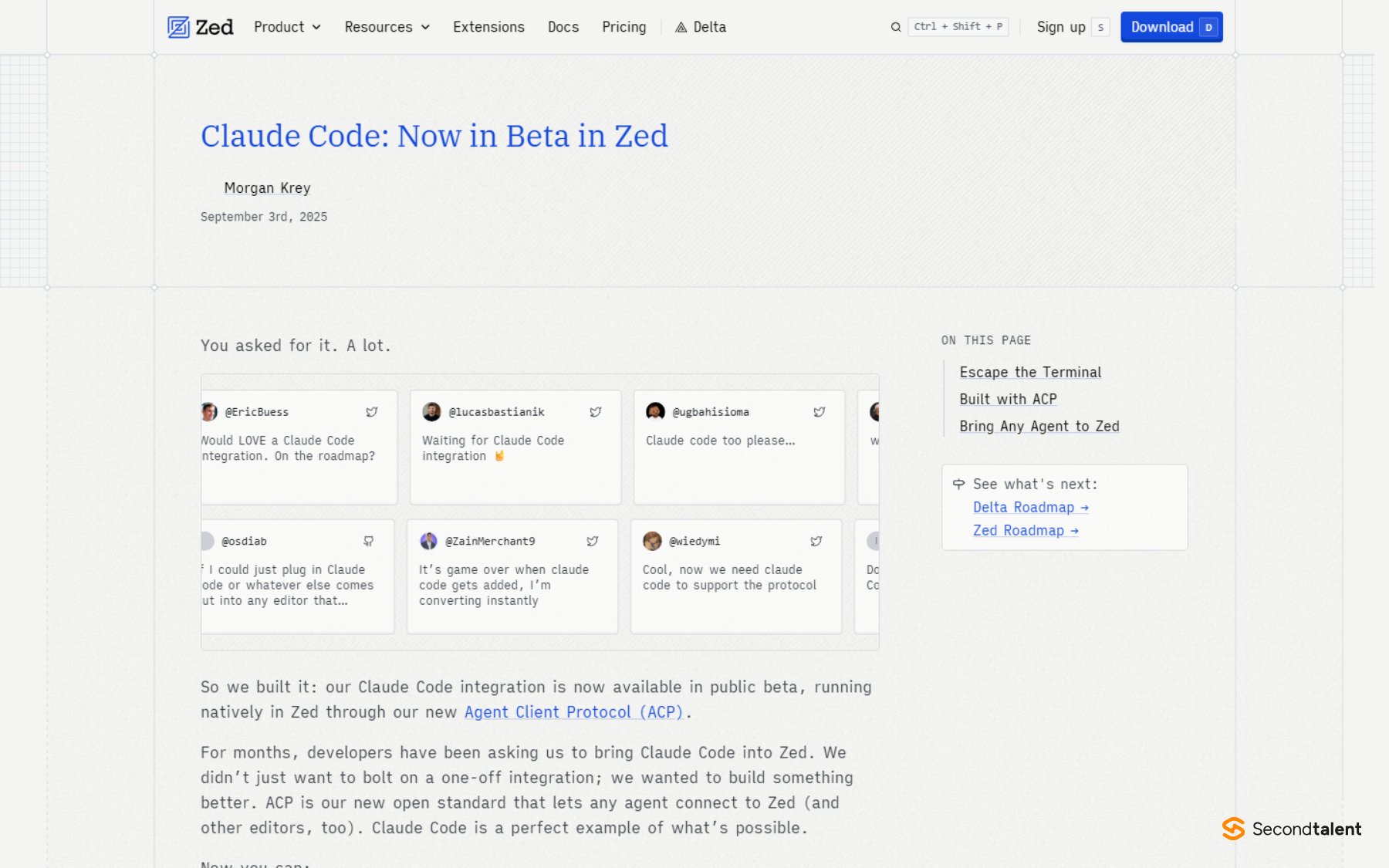Jump to Escape the Terminal section
The image size is (1389, 868).
pyautogui.click(x=1030, y=372)
